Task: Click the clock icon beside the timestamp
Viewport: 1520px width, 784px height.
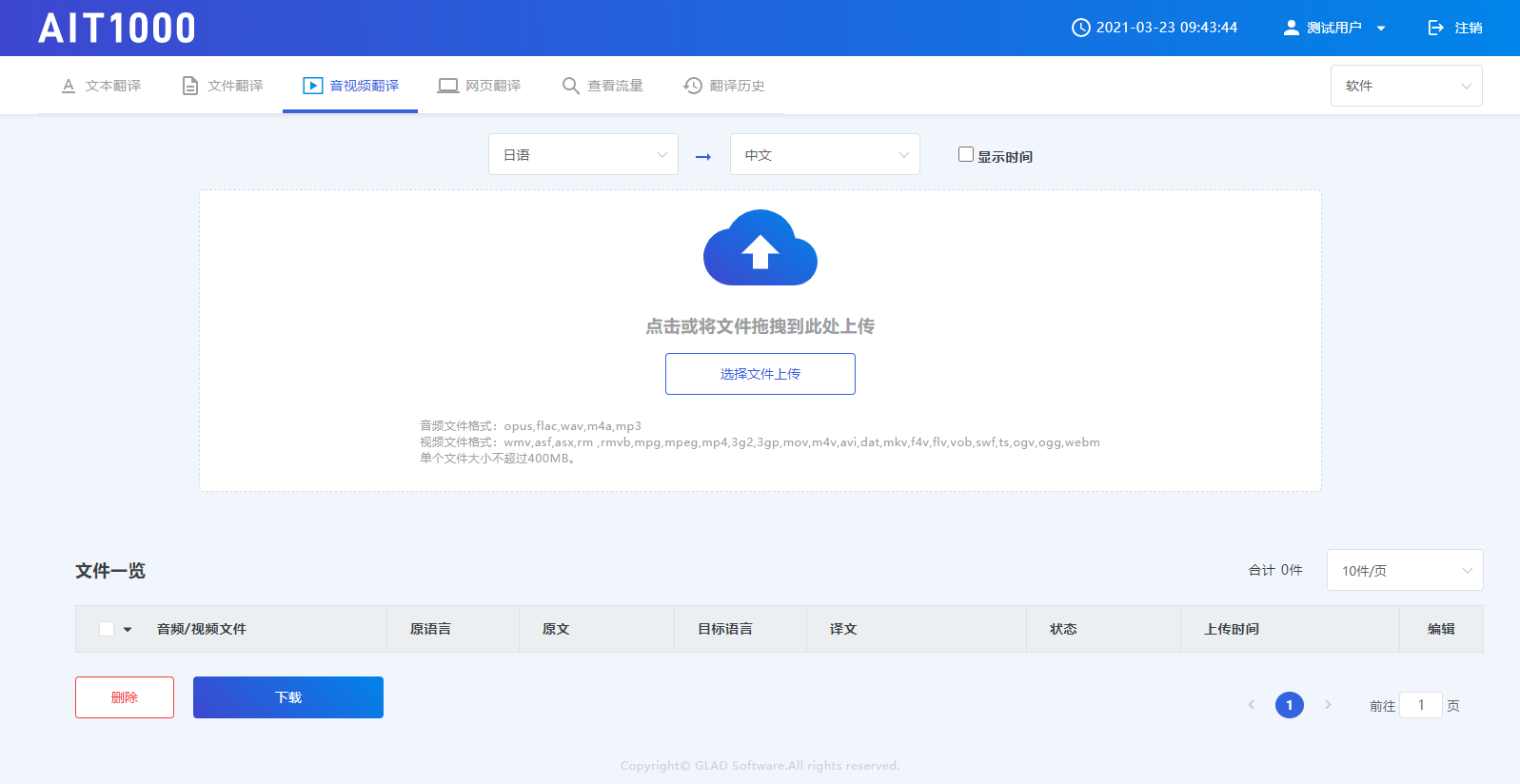Action: 1080,28
